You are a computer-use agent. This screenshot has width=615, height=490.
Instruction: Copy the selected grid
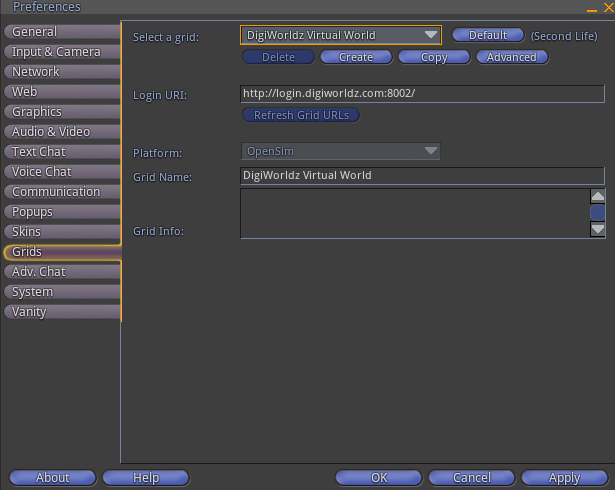[x=434, y=57]
